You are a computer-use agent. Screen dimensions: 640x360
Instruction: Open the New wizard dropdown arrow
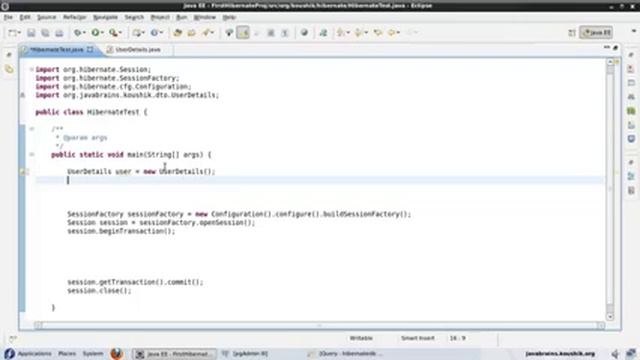(x=19, y=33)
